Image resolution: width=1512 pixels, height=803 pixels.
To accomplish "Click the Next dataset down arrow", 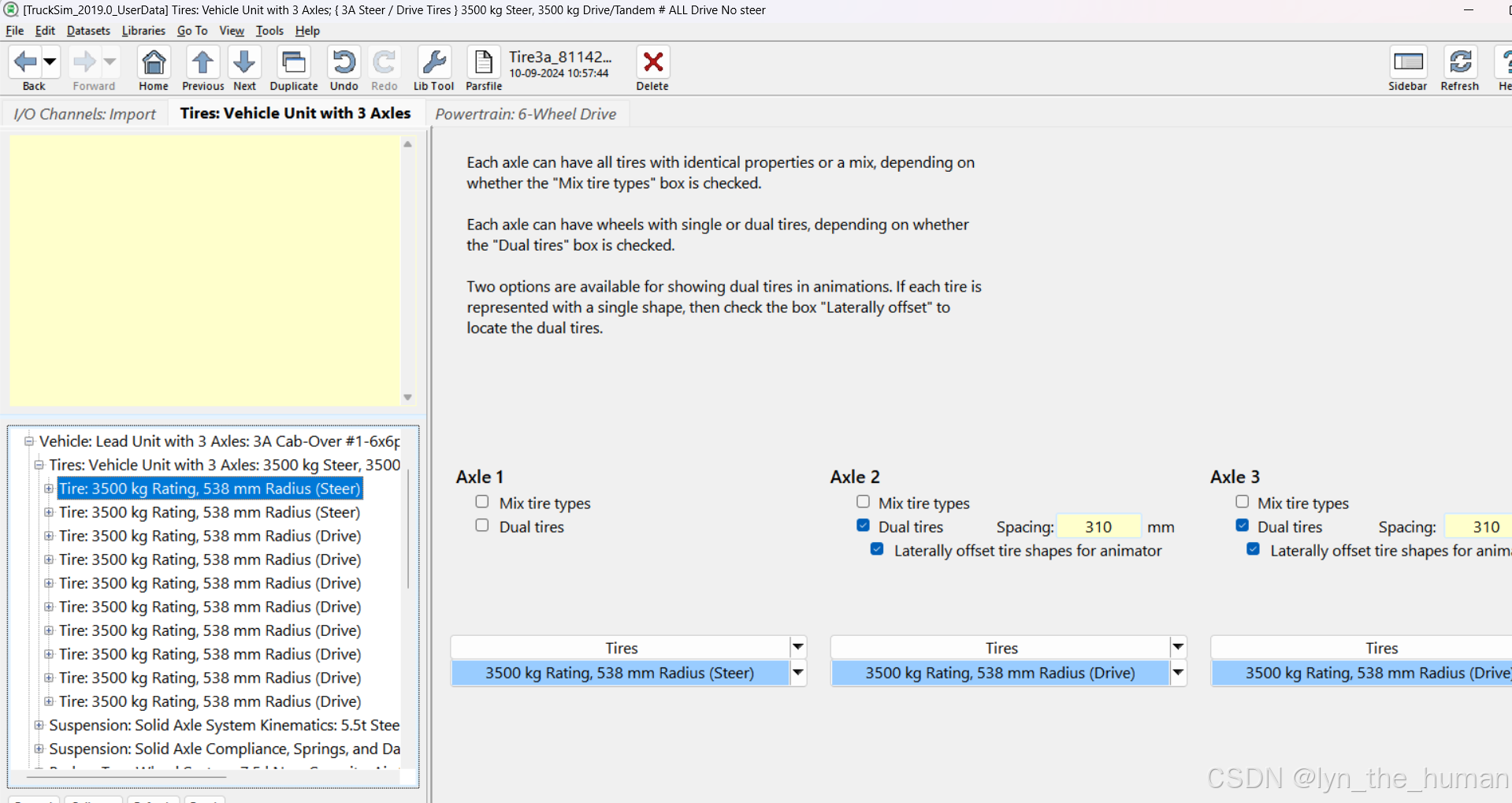I will pos(244,62).
